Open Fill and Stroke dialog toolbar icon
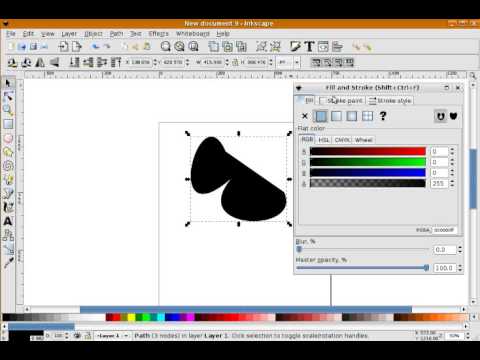Image resolution: width=480 pixels, height=360 pixels. click(x=295, y=47)
